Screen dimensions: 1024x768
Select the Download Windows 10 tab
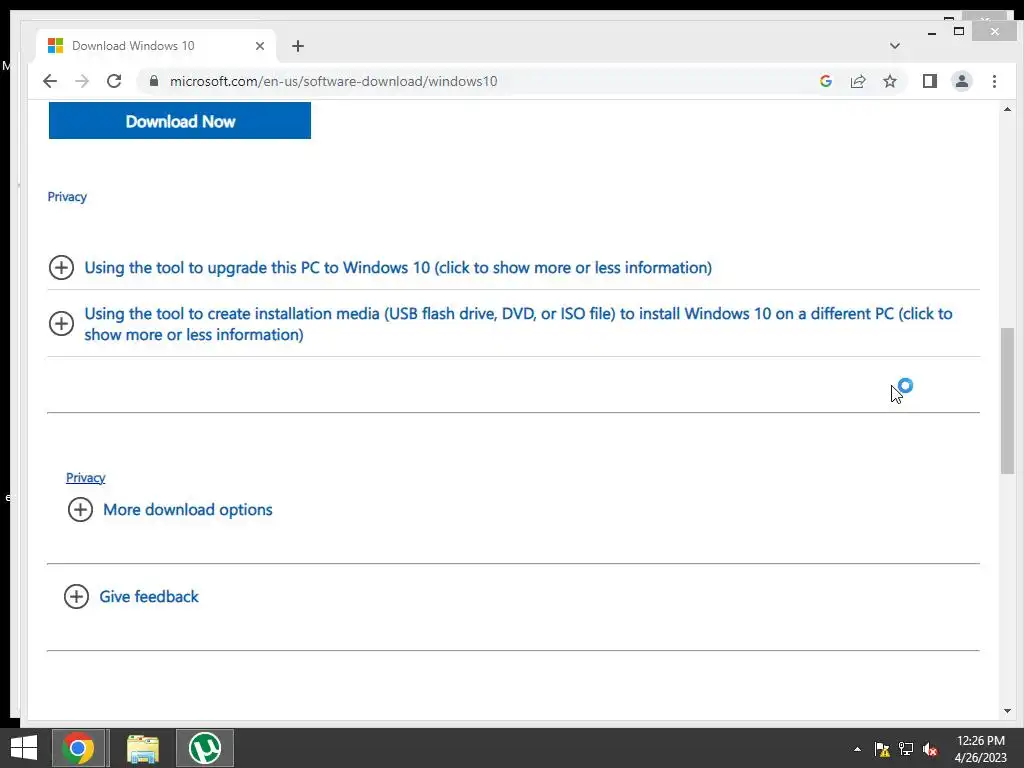(x=156, y=46)
